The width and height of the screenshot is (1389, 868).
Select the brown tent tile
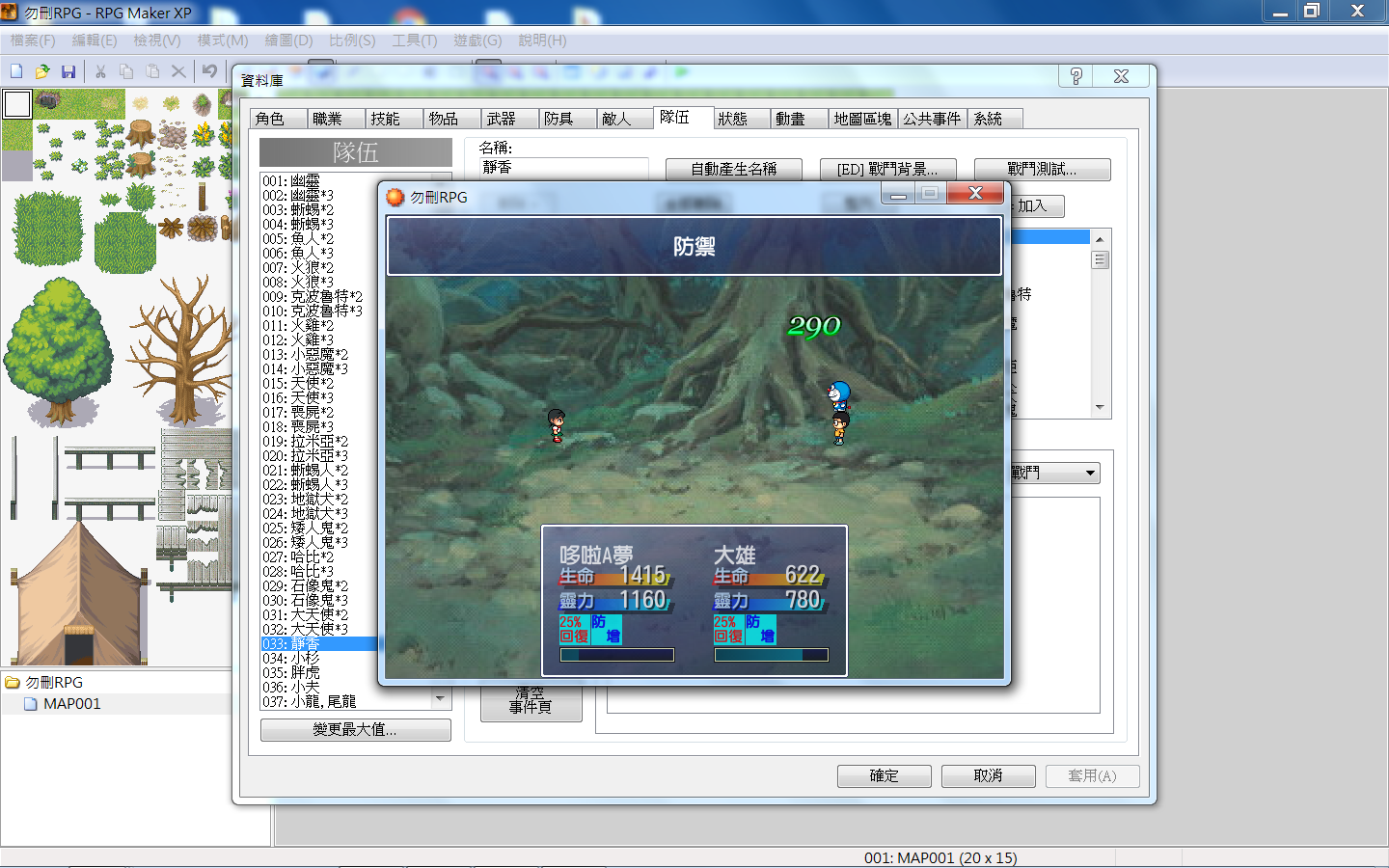tap(77, 592)
